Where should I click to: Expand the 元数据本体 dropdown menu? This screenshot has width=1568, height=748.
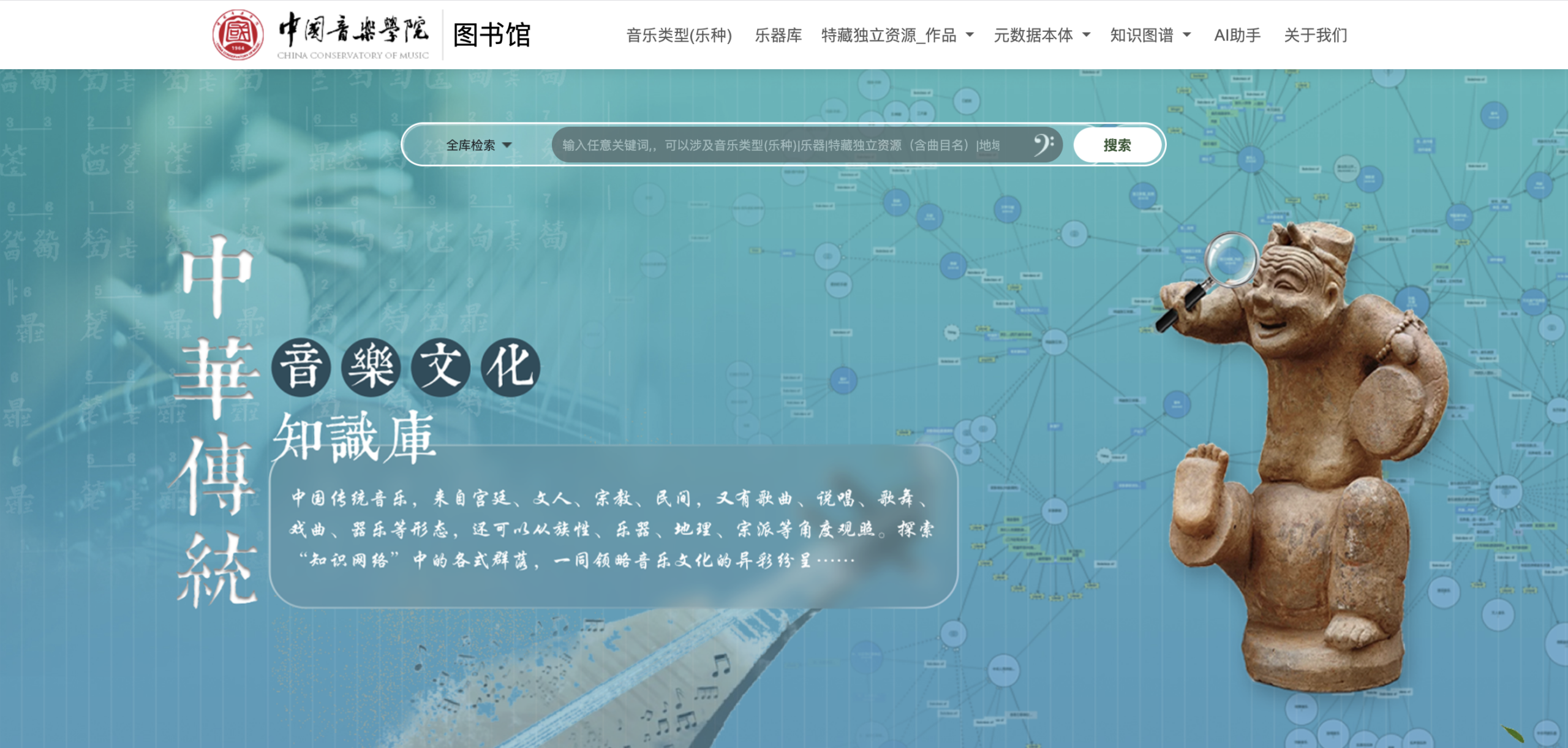coord(1041,35)
